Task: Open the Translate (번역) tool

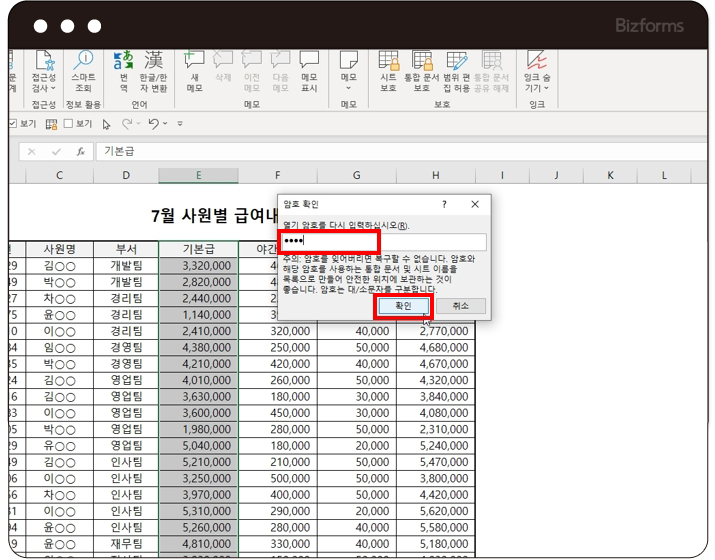Action: [x=124, y=62]
